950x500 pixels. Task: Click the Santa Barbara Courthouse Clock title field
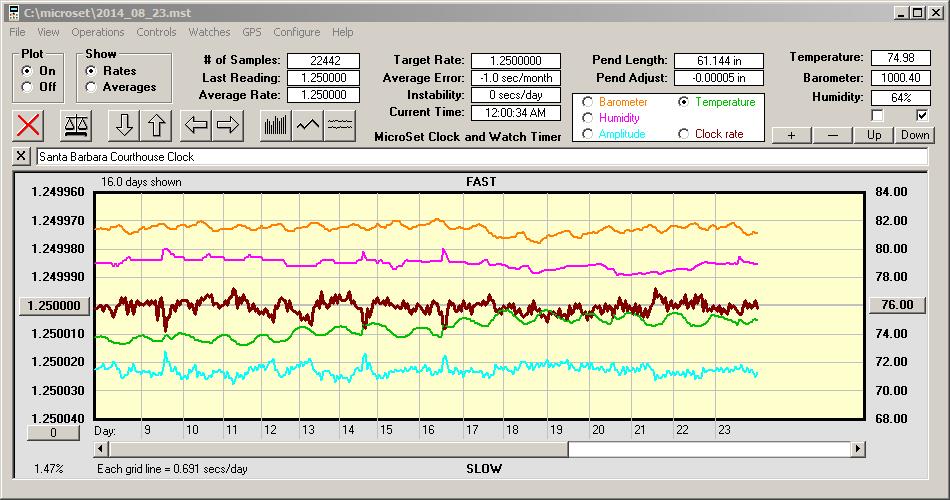(x=482, y=156)
